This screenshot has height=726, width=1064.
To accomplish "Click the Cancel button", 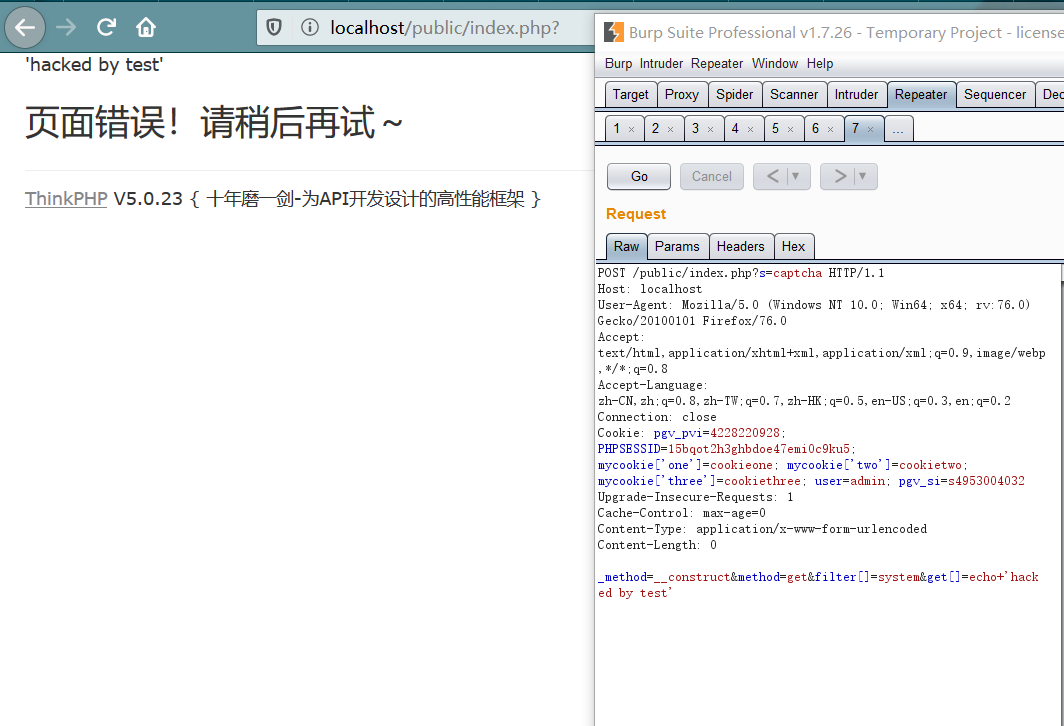I will pyautogui.click(x=712, y=176).
